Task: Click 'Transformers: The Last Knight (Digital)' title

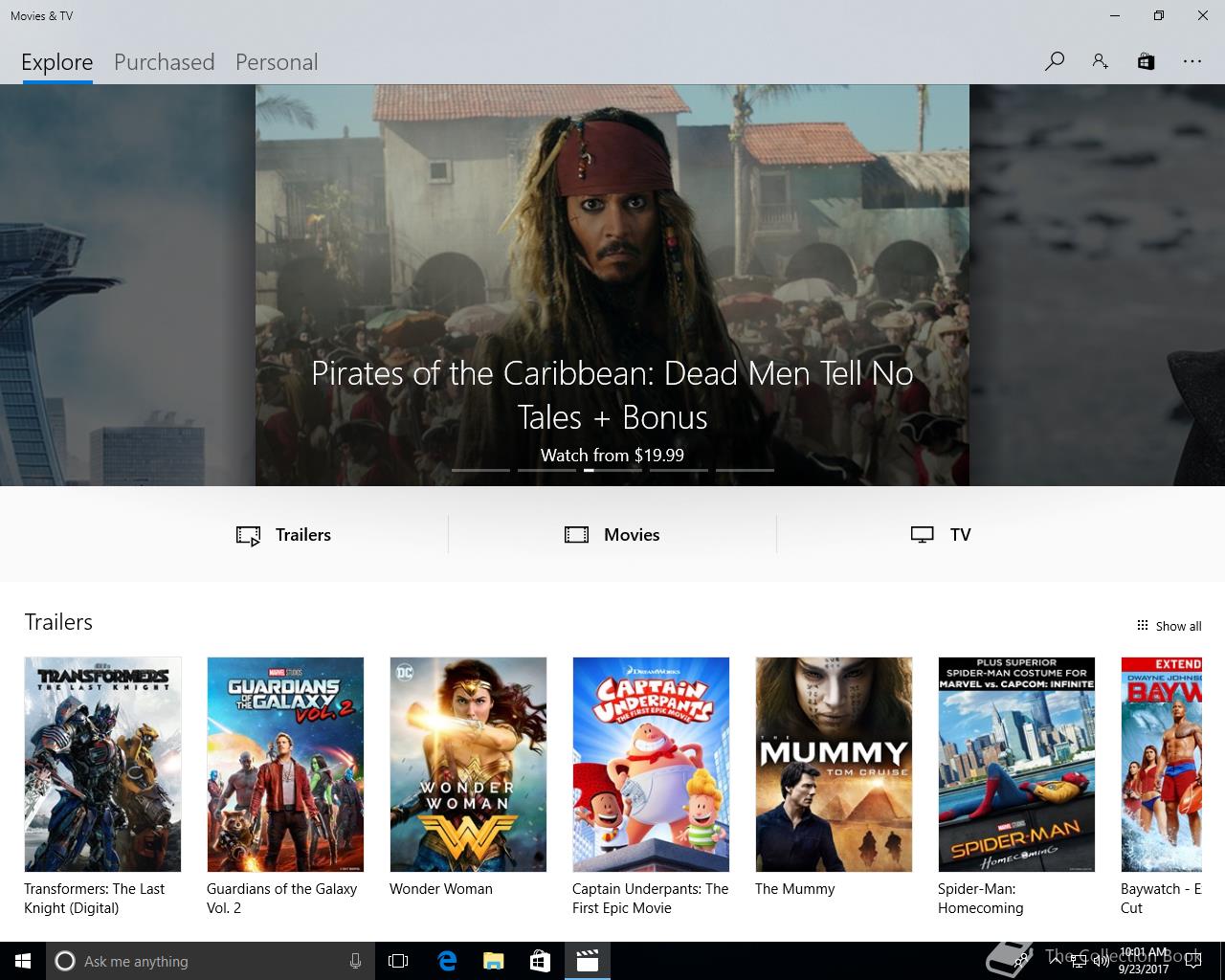Action: 95,899
